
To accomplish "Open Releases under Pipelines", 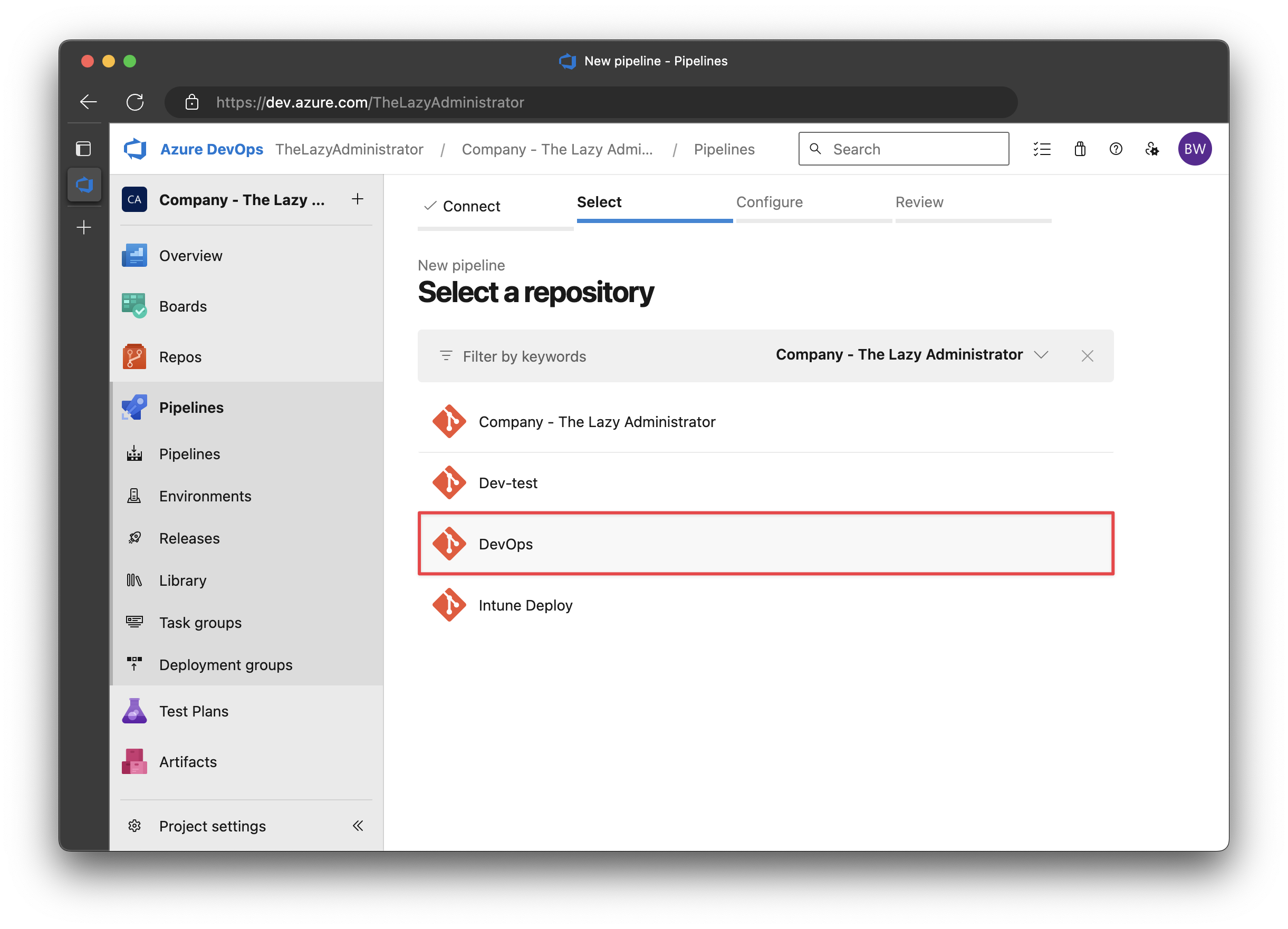I will (x=246, y=538).
